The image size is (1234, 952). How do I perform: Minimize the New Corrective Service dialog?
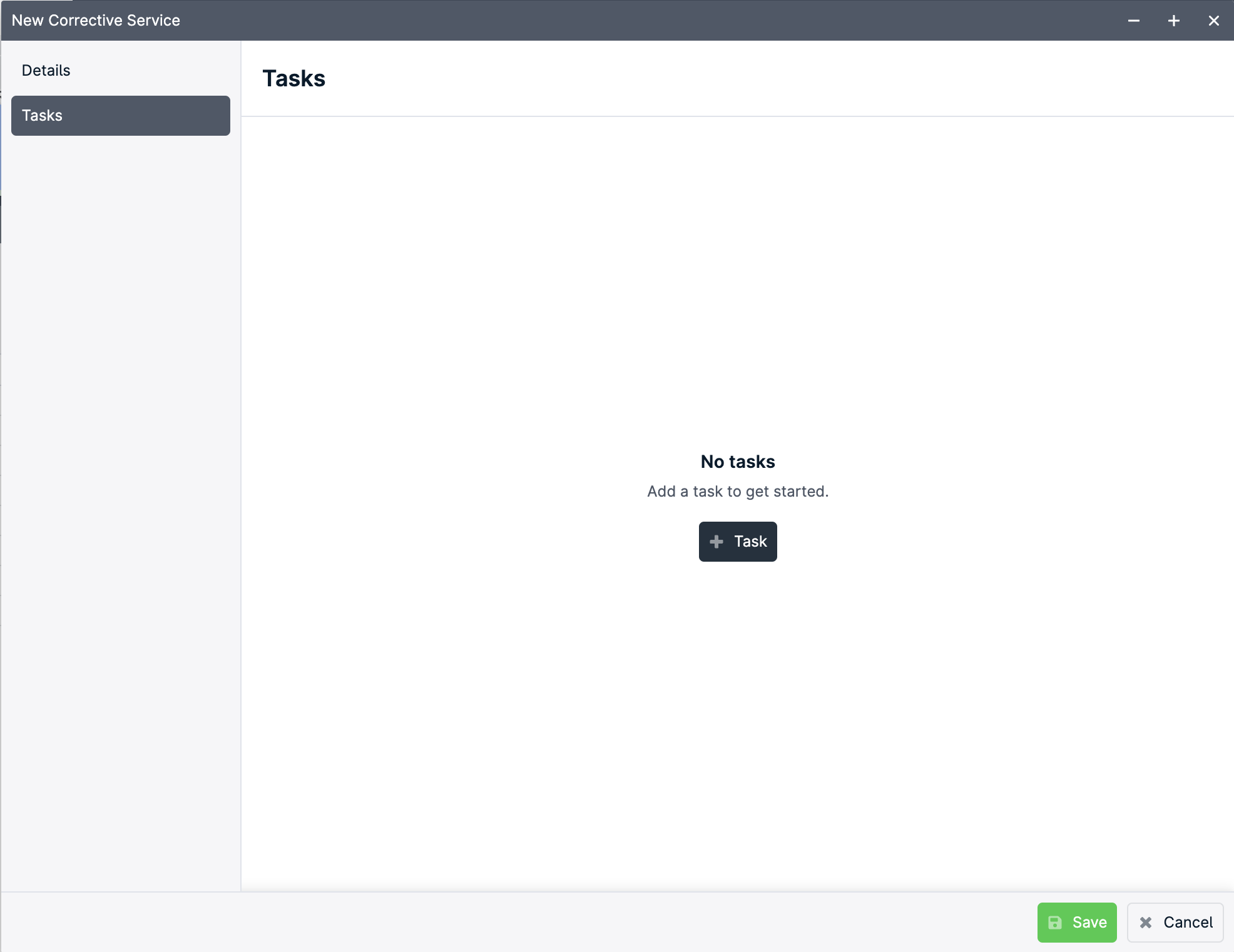pyautogui.click(x=1133, y=21)
